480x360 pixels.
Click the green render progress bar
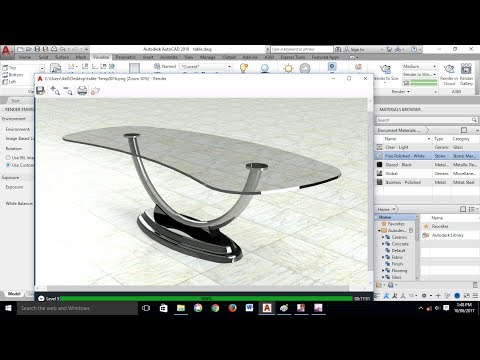click(x=206, y=299)
